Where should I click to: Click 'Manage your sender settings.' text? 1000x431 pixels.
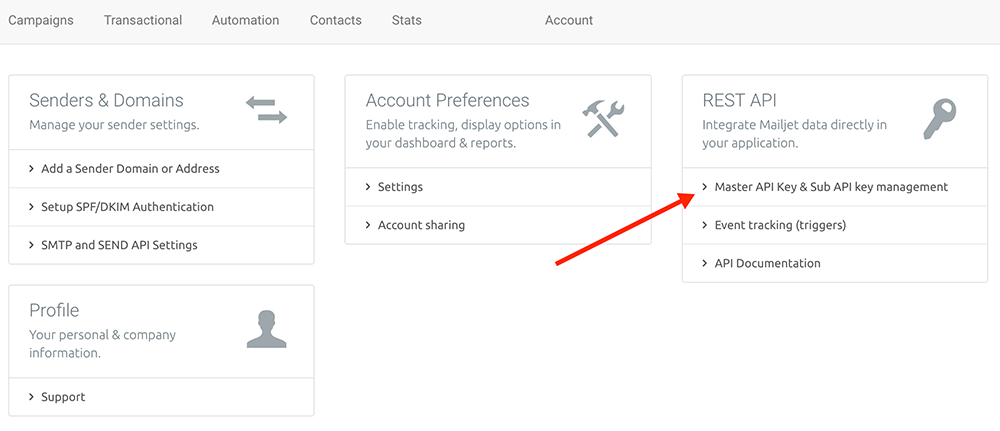pyautogui.click(x=114, y=125)
